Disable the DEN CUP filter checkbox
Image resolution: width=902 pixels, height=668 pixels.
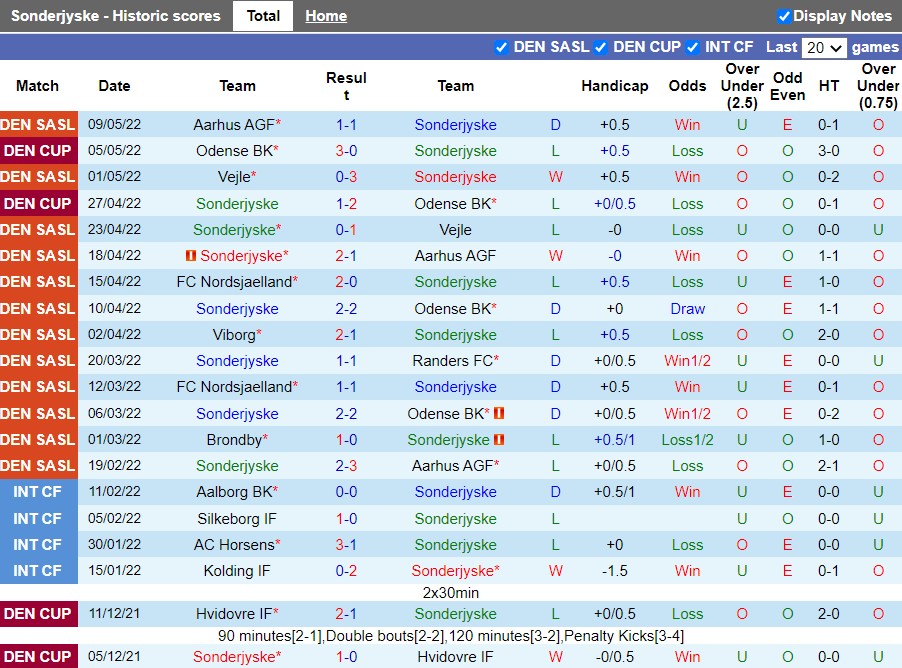[601, 47]
